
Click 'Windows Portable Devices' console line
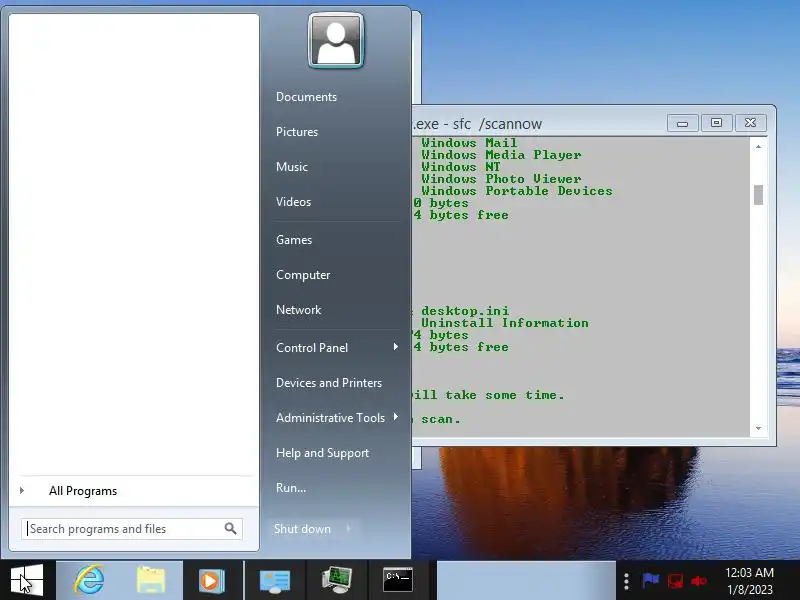[x=517, y=191]
